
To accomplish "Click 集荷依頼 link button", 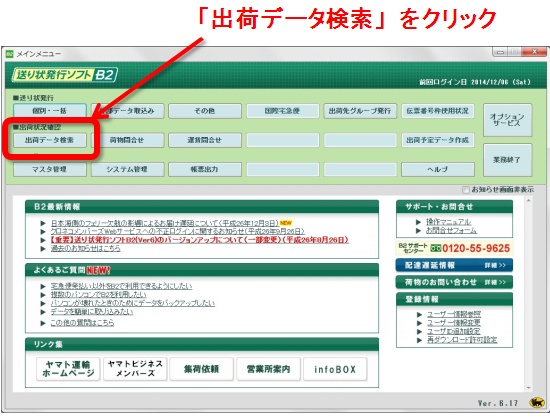I will click(x=202, y=369).
